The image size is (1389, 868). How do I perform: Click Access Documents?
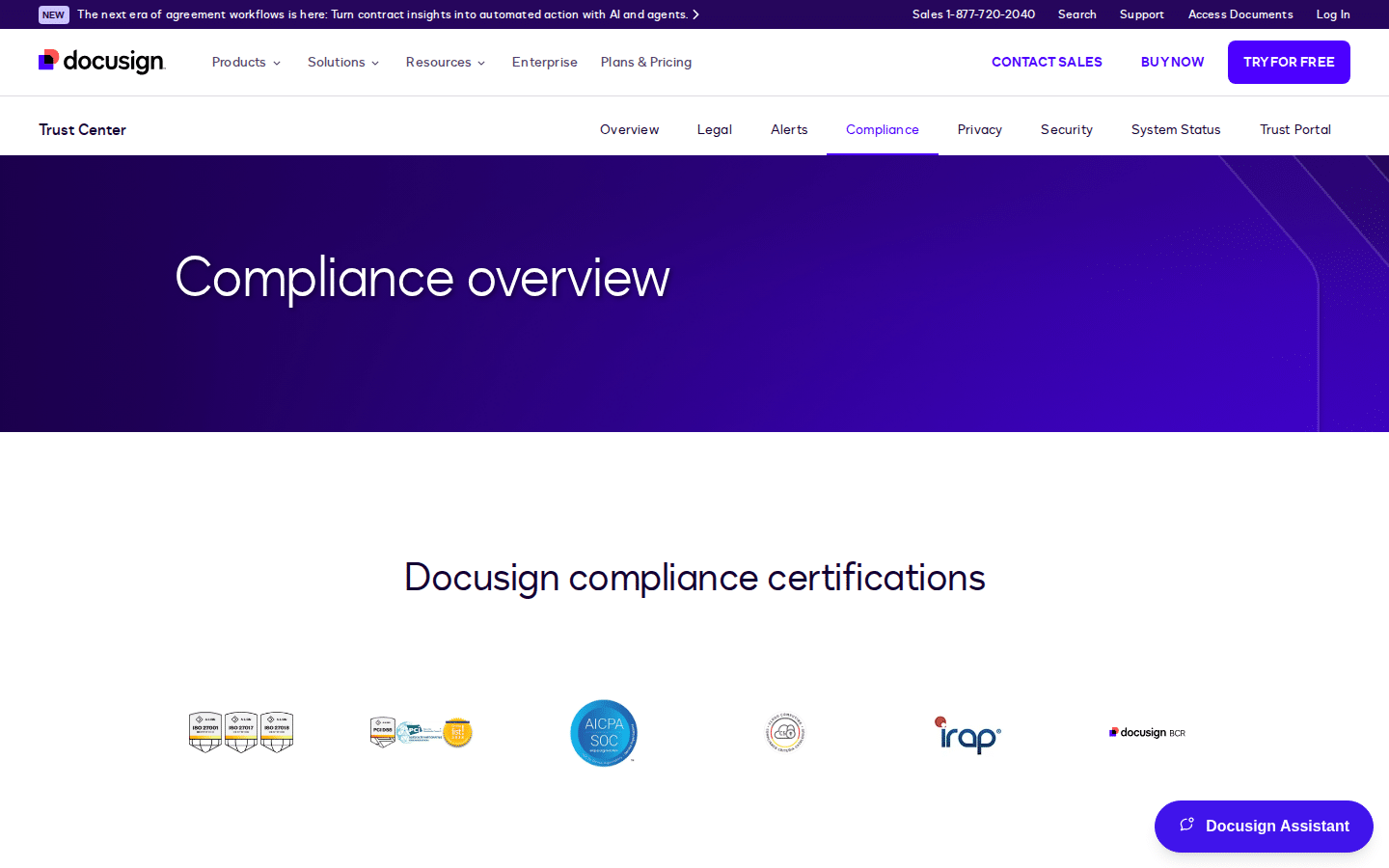1240,14
